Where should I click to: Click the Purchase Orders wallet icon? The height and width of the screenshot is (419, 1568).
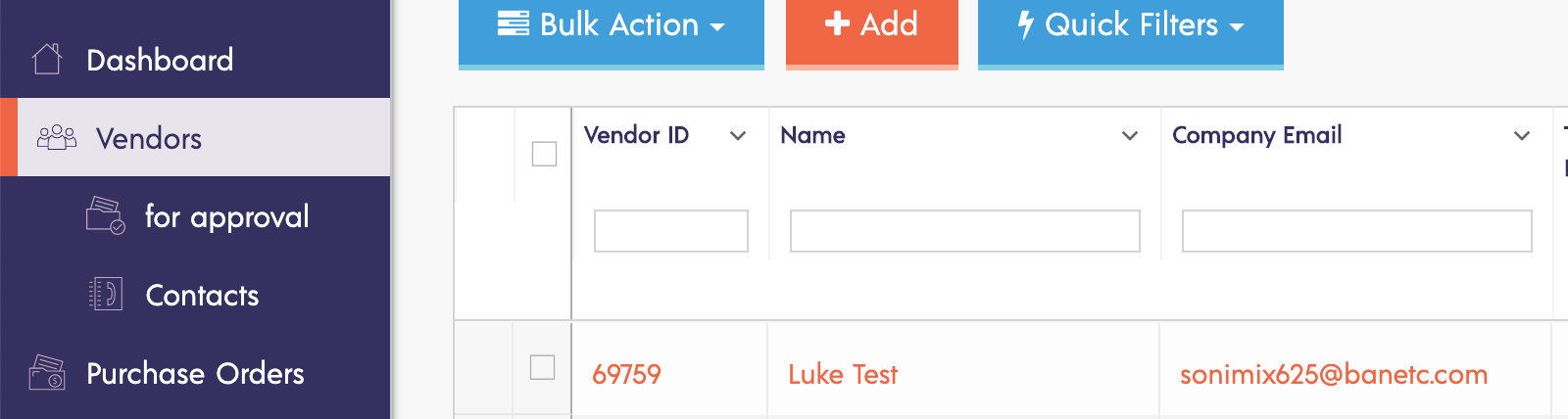pyautogui.click(x=47, y=372)
